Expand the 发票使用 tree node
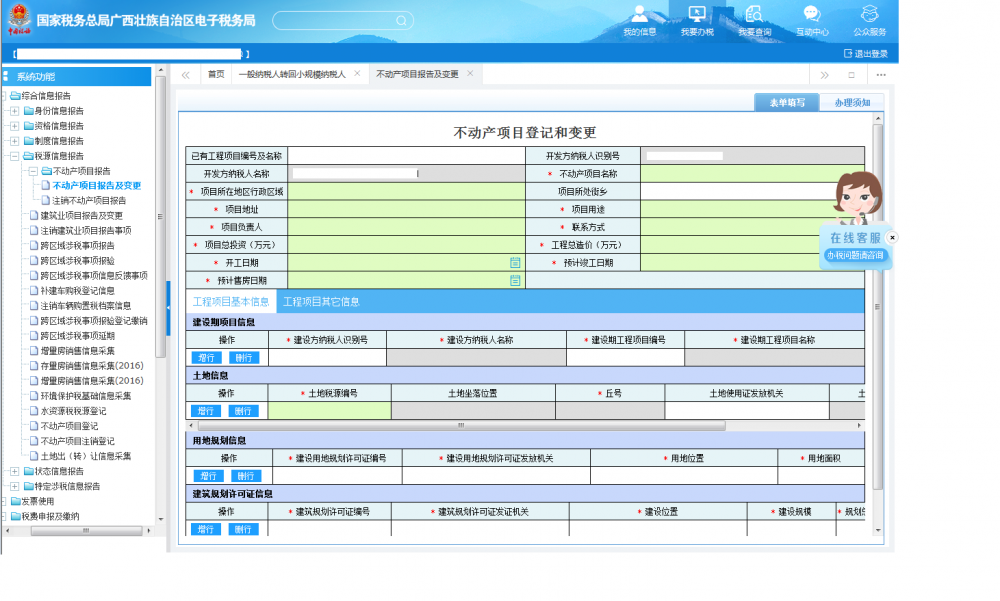The height and width of the screenshot is (601, 1000). pyautogui.click(x=5, y=501)
